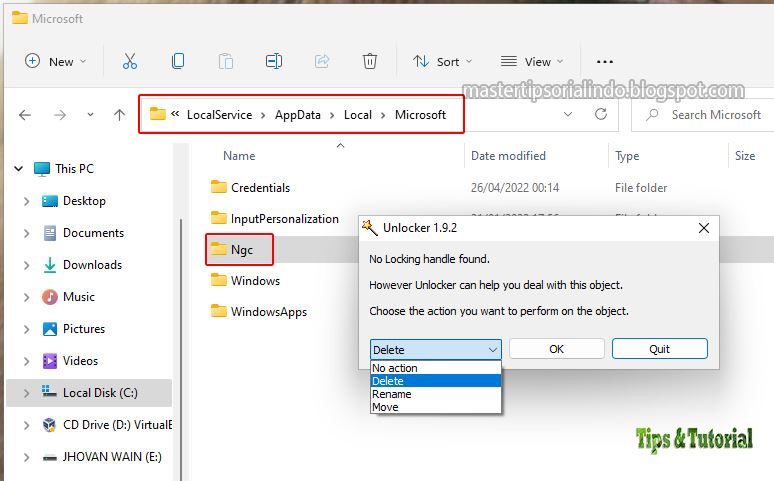Expand address bar history dropdown

coord(568,115)
